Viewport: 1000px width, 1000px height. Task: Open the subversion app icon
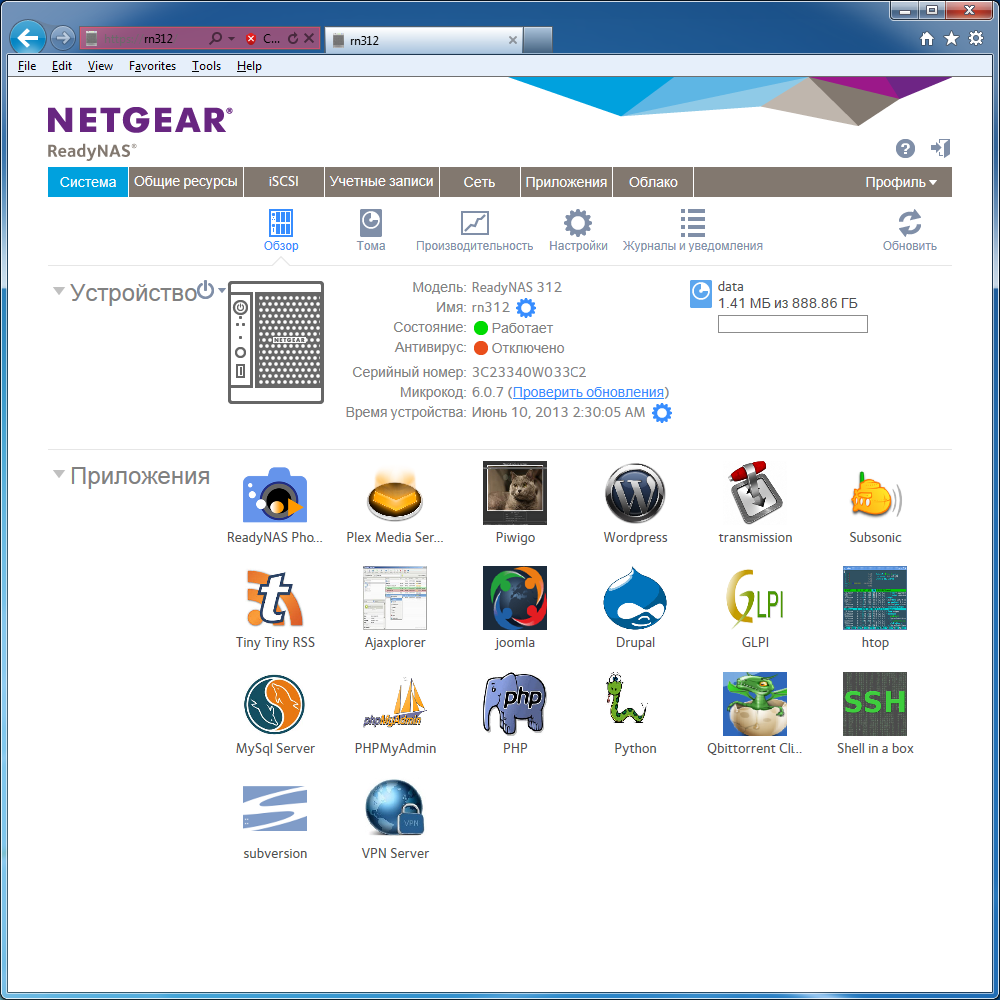(x=275, y=809)
